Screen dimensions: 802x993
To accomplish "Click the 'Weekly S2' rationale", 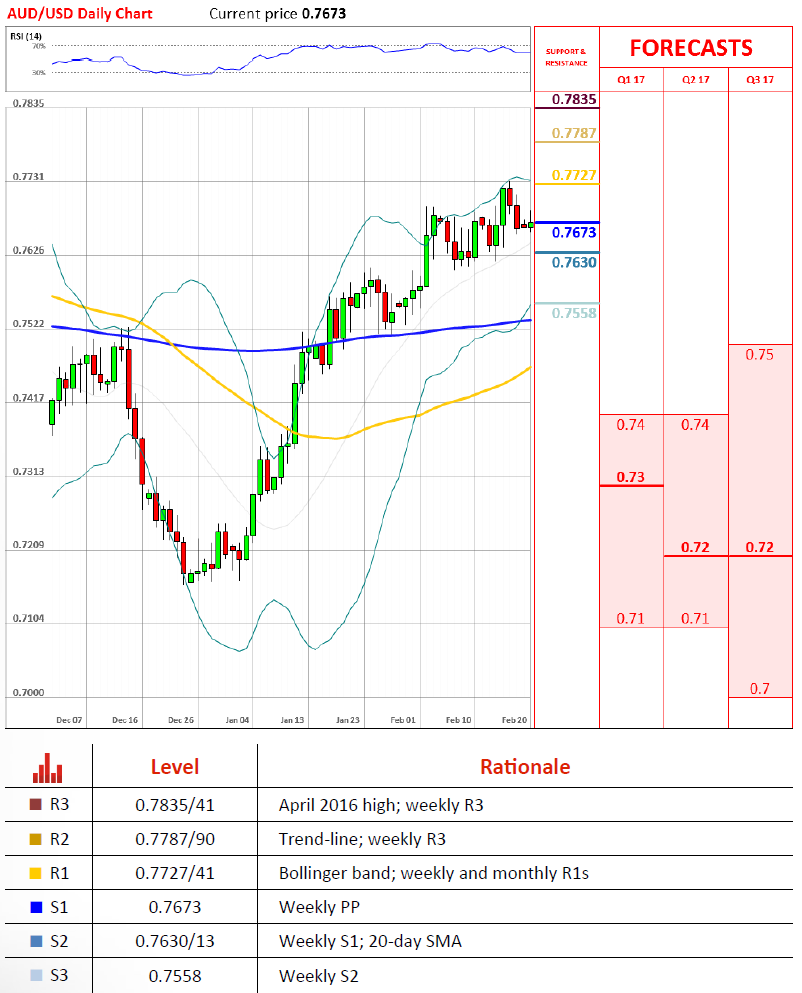I will pyautogui.click(x=319, y=976).
